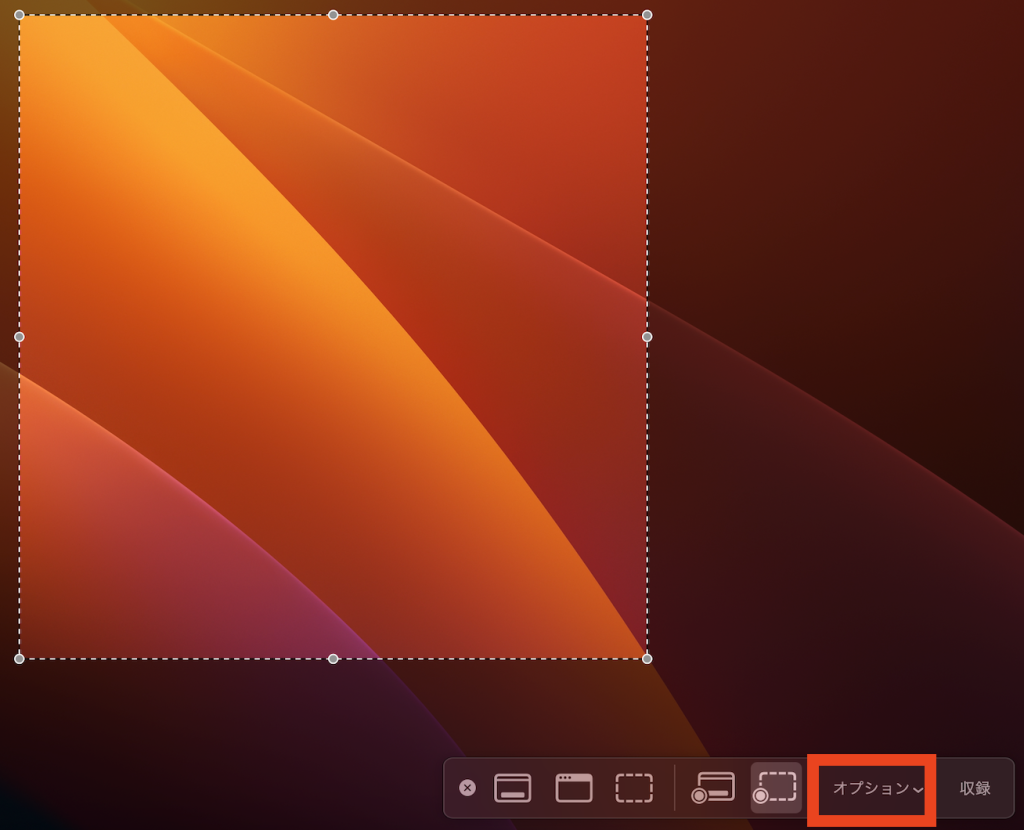Viewport: 1024px width, 830px height.
Task: Click the chevron arrow beside オプション
Action: (917, 790)
